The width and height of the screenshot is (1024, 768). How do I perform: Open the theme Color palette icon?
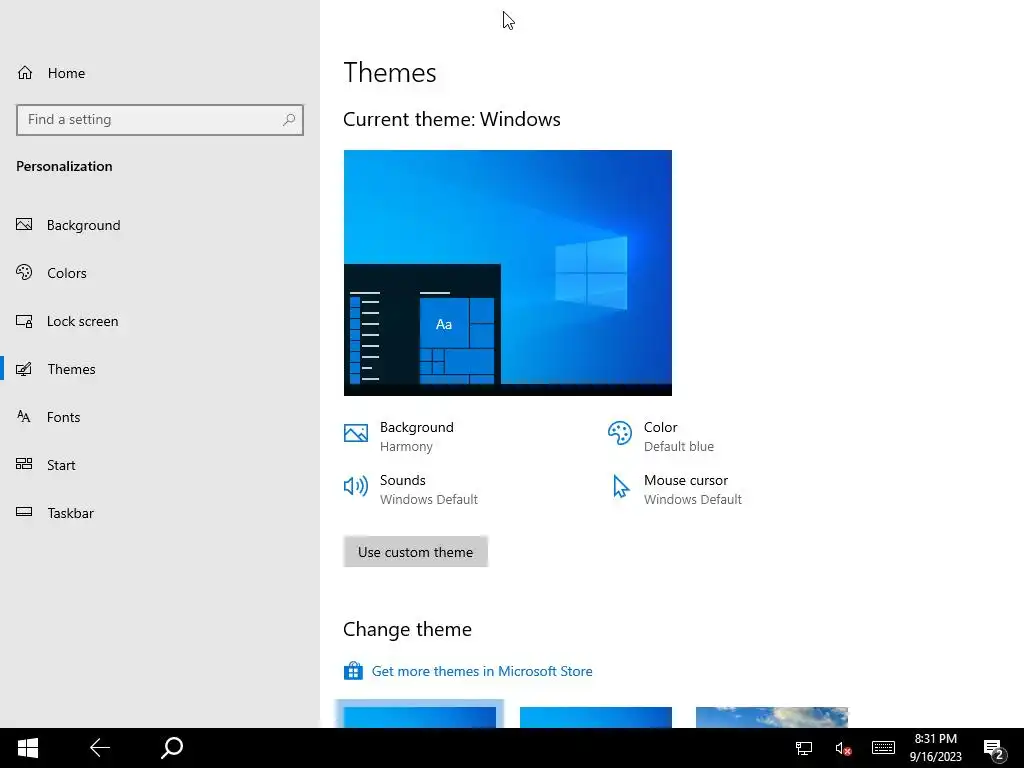[x=620, y=433]
